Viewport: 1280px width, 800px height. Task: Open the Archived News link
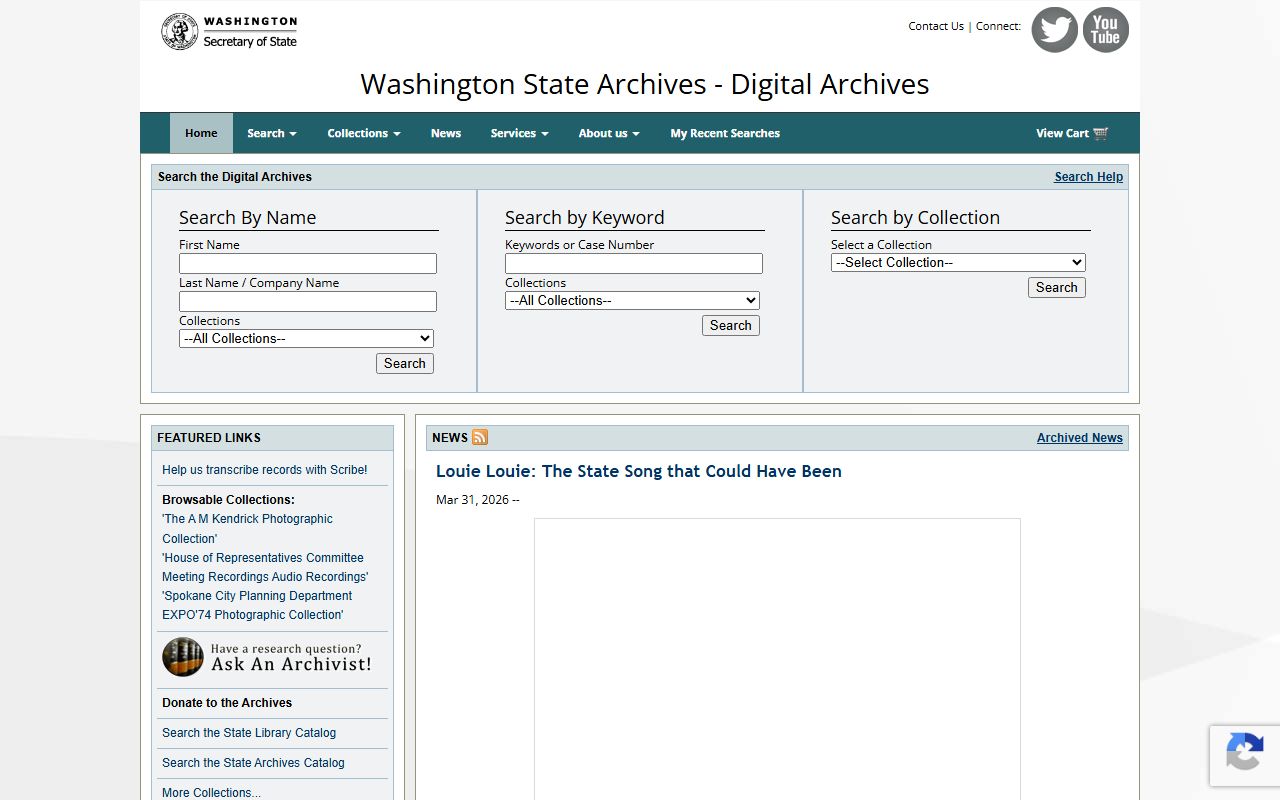[1080, 438]
